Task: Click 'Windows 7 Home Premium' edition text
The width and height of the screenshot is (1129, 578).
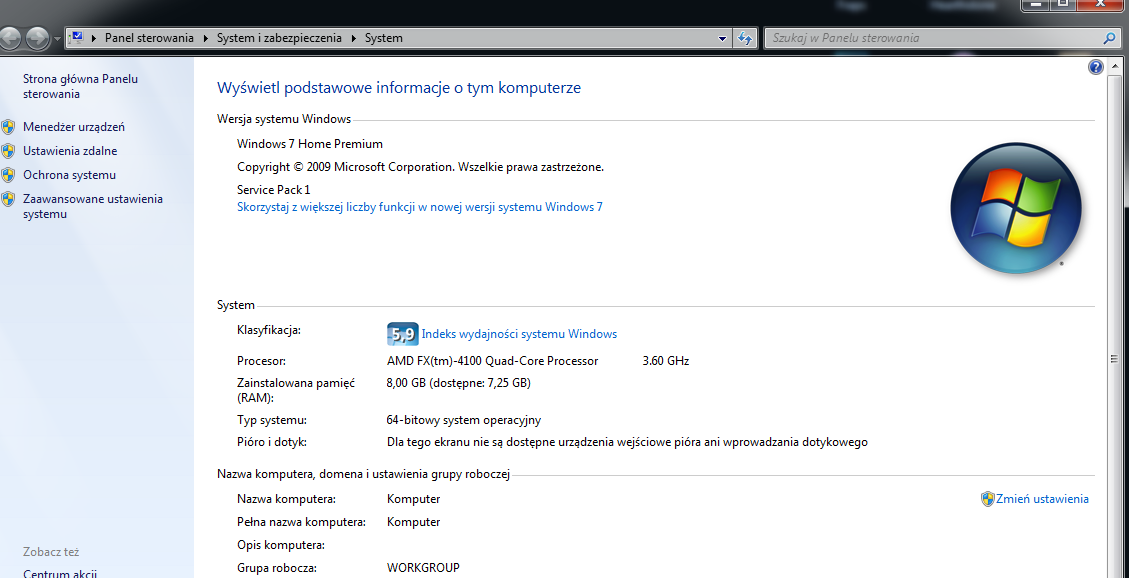Action: (310, 144)
